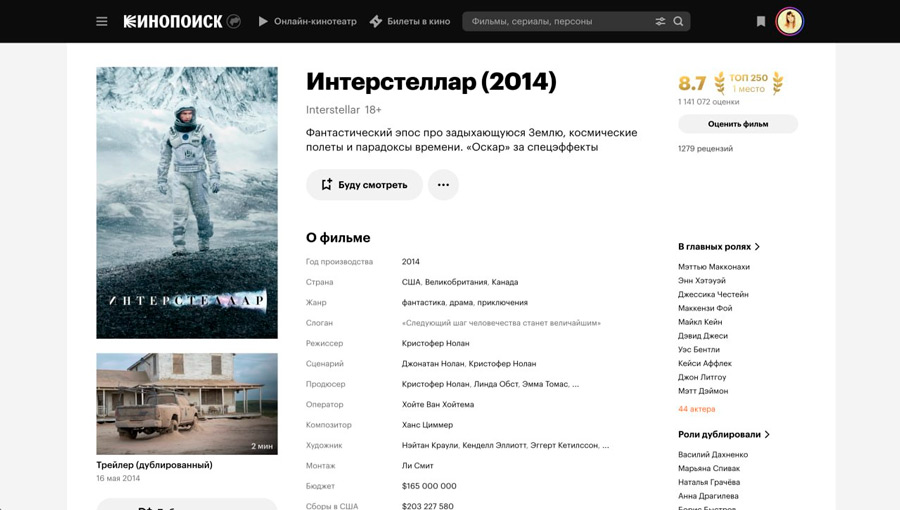Open the Top 250 badge
Viewport: 900px width, 510px height.
coord(748,83)
